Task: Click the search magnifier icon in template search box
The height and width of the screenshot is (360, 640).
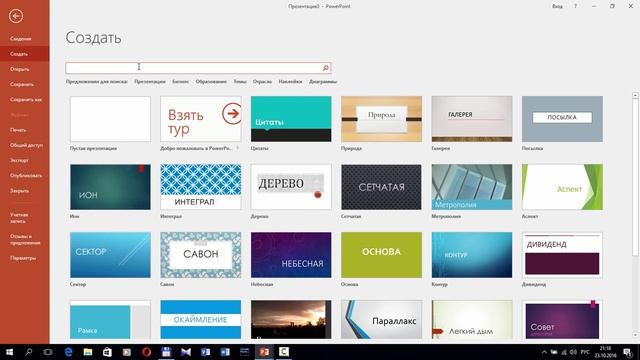Action: [x=326, y=68]
